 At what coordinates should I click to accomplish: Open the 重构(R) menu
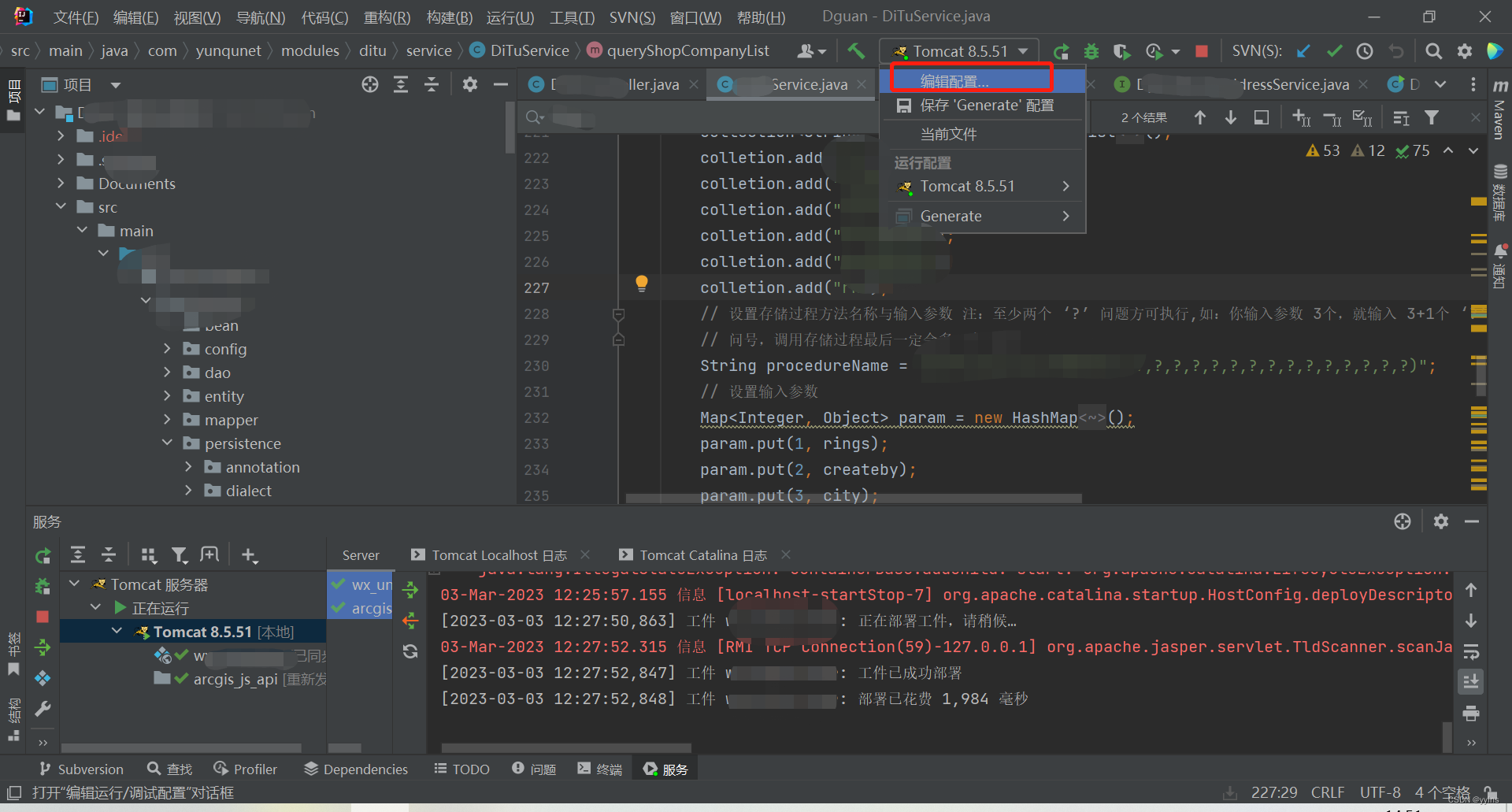(x=387, y=17)
